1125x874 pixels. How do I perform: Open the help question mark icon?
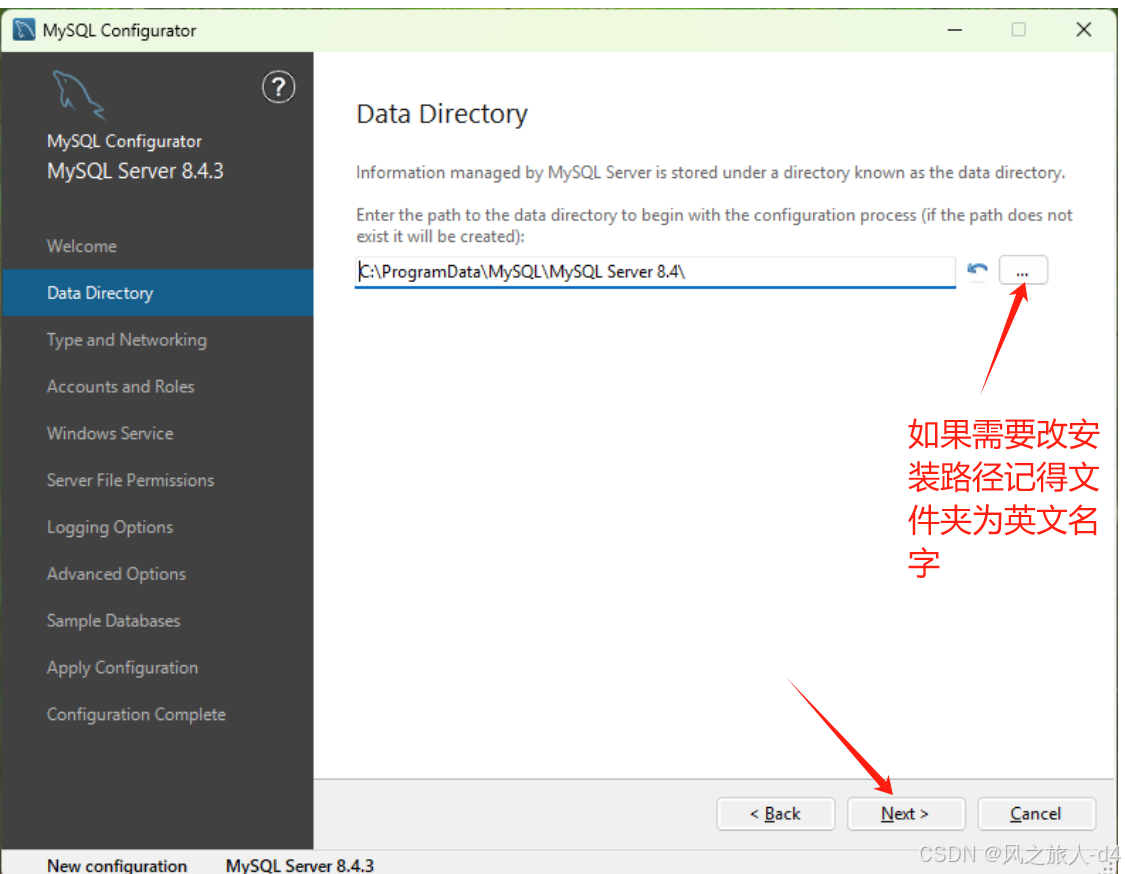point(278,87)
